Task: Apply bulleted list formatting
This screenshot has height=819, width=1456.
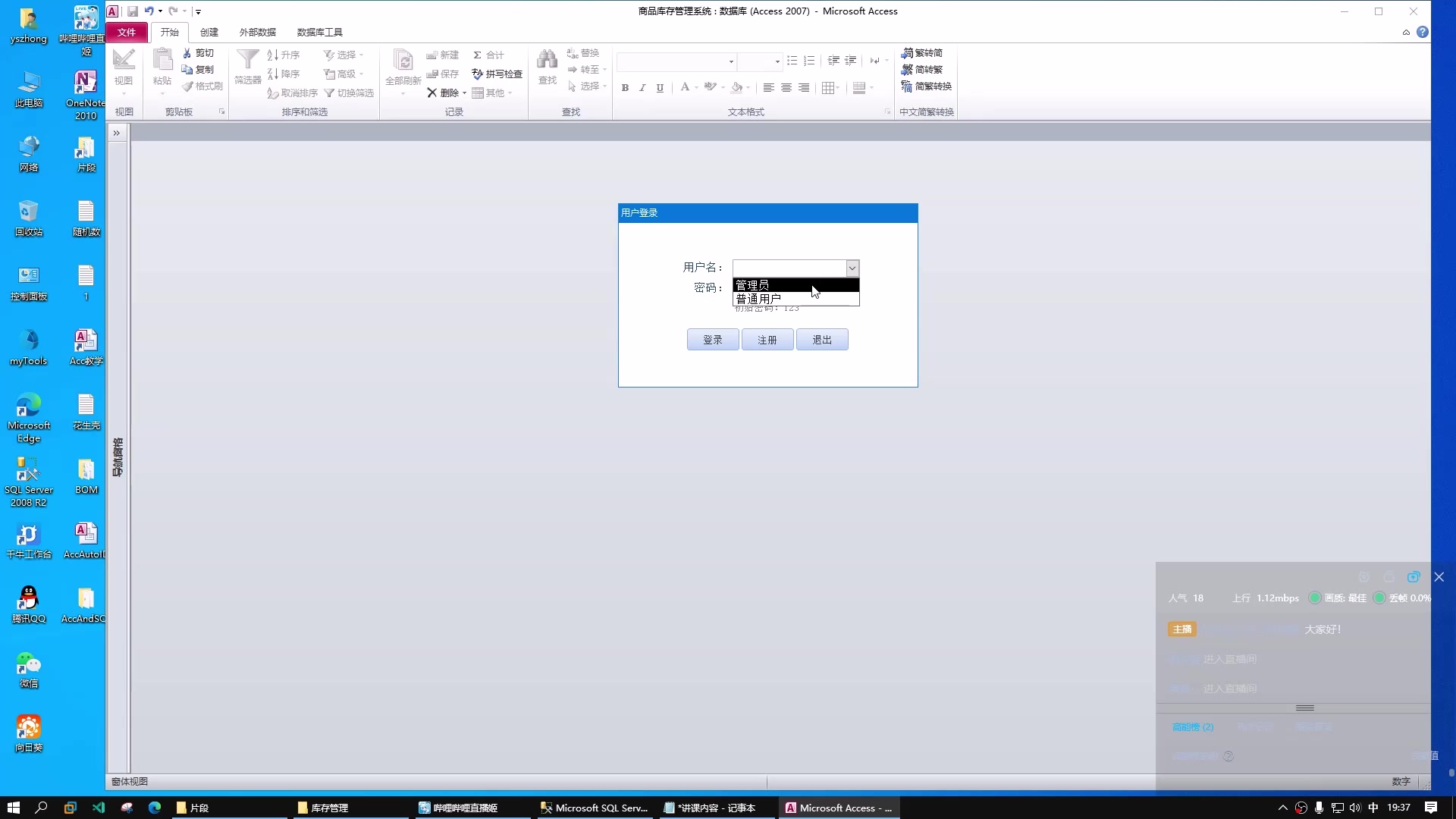Action: pos(792,61)
